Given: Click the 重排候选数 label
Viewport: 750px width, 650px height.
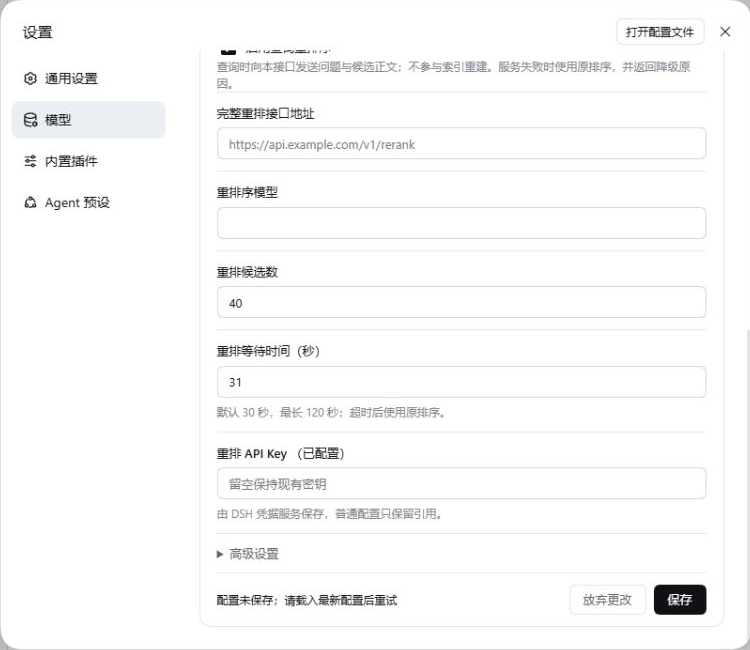Looking at the screenshot, I should [247, 272].
